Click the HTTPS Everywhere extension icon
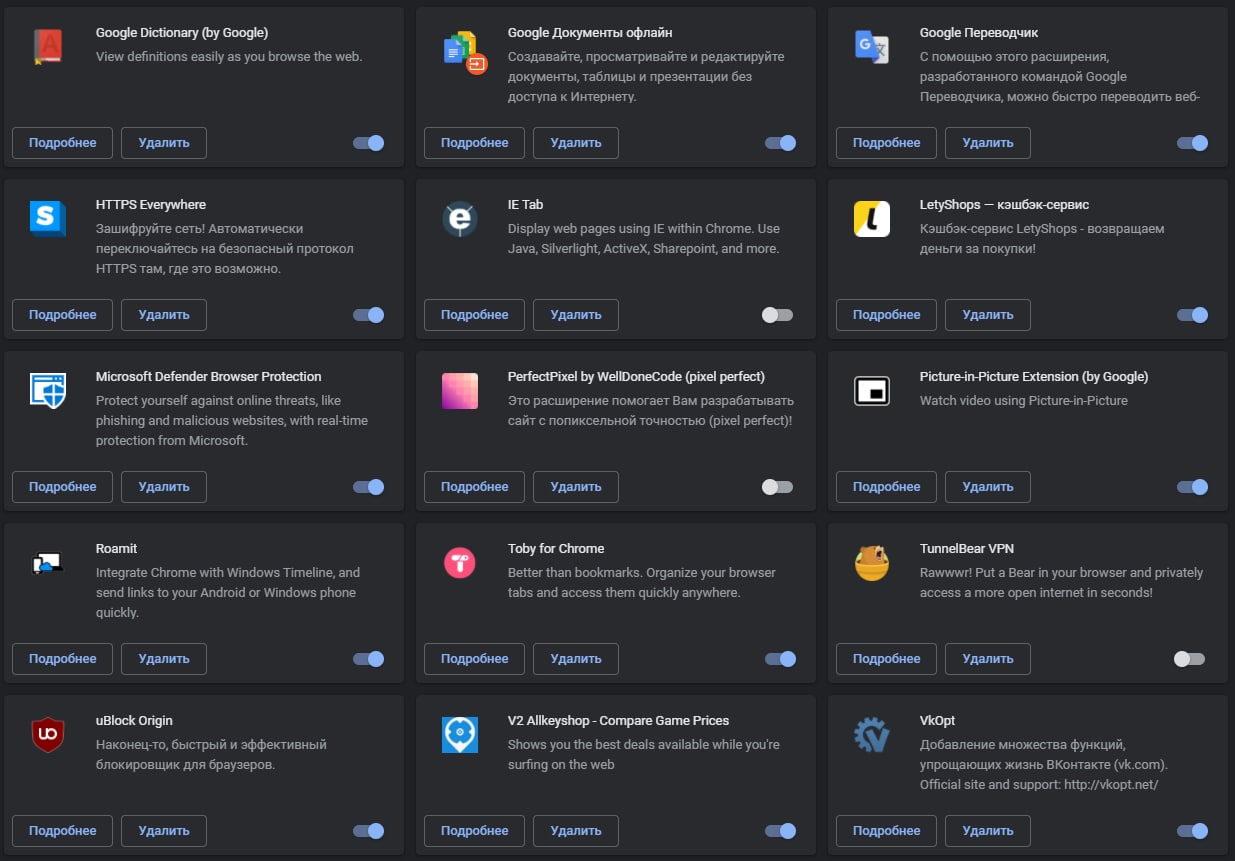Viewport: 1235px width, 861px height. [x=48, y=219]
